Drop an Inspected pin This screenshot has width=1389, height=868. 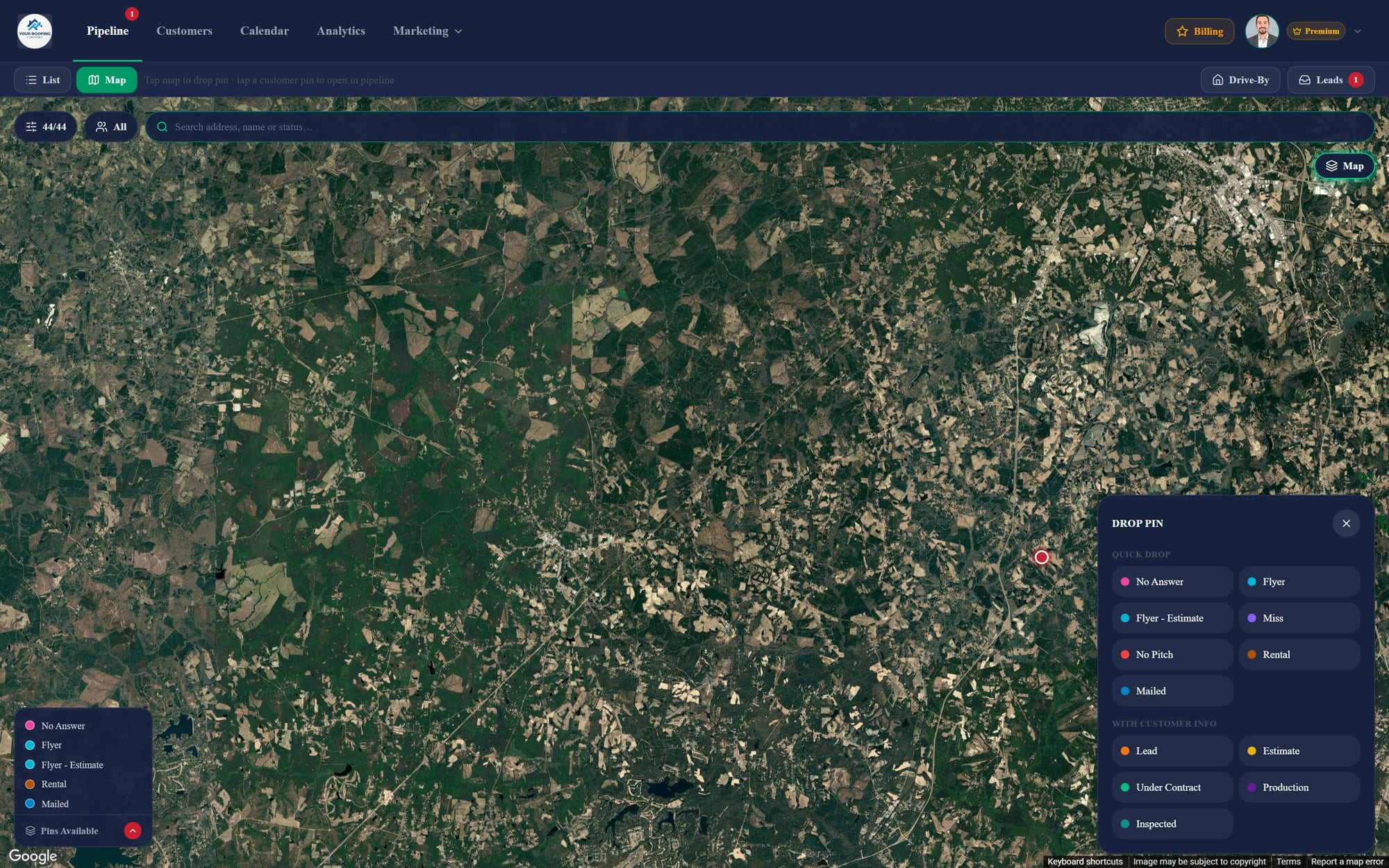click(1172, 824)
